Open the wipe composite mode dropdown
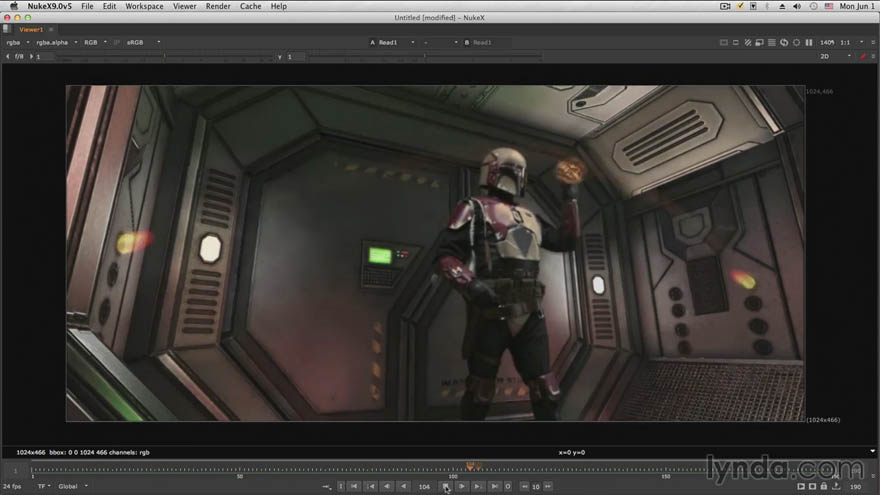This screenshot has width=880, height=495. [440, 42]
